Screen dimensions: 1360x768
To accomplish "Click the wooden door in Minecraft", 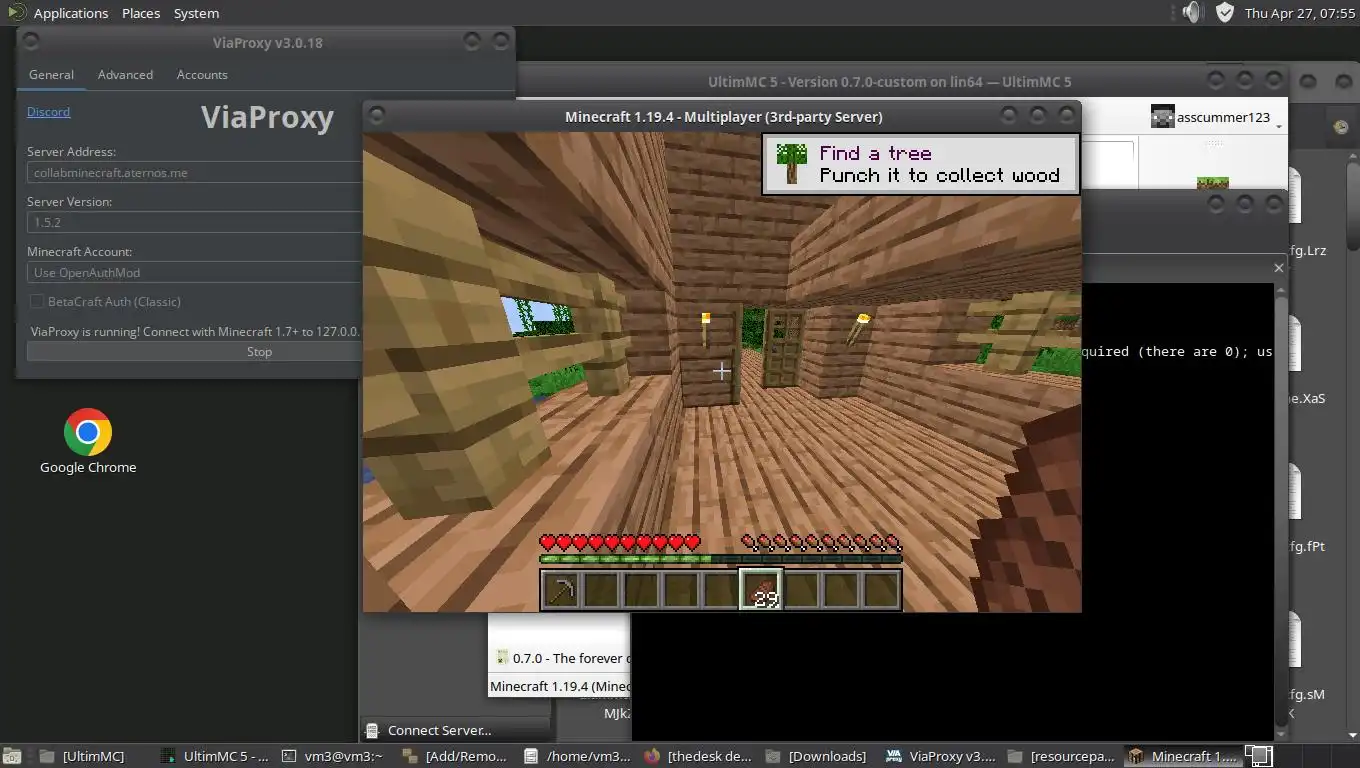I will [x=783, y=346].
